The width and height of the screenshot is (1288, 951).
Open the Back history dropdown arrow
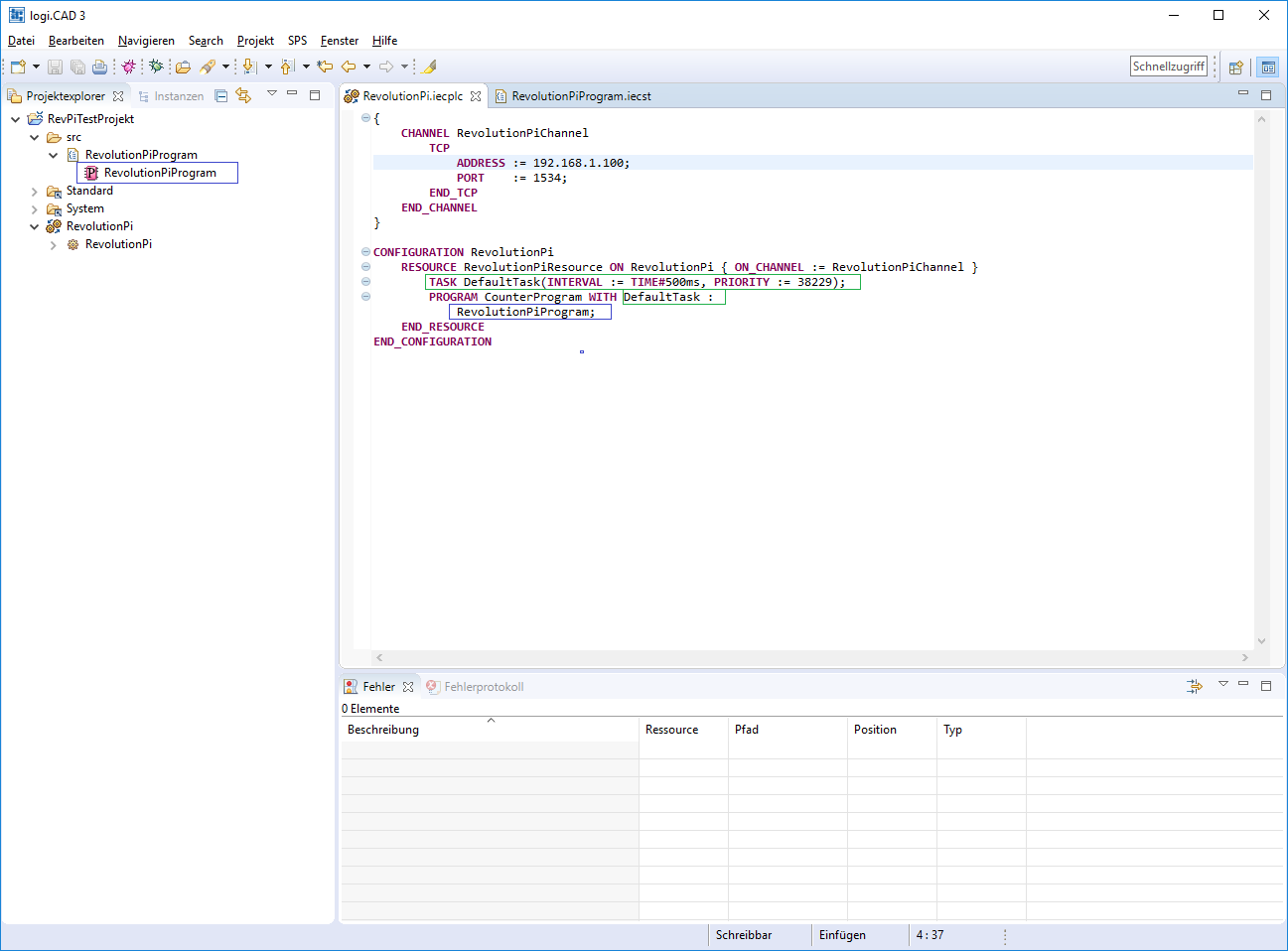pyautogui.click(x=366, y=67)
